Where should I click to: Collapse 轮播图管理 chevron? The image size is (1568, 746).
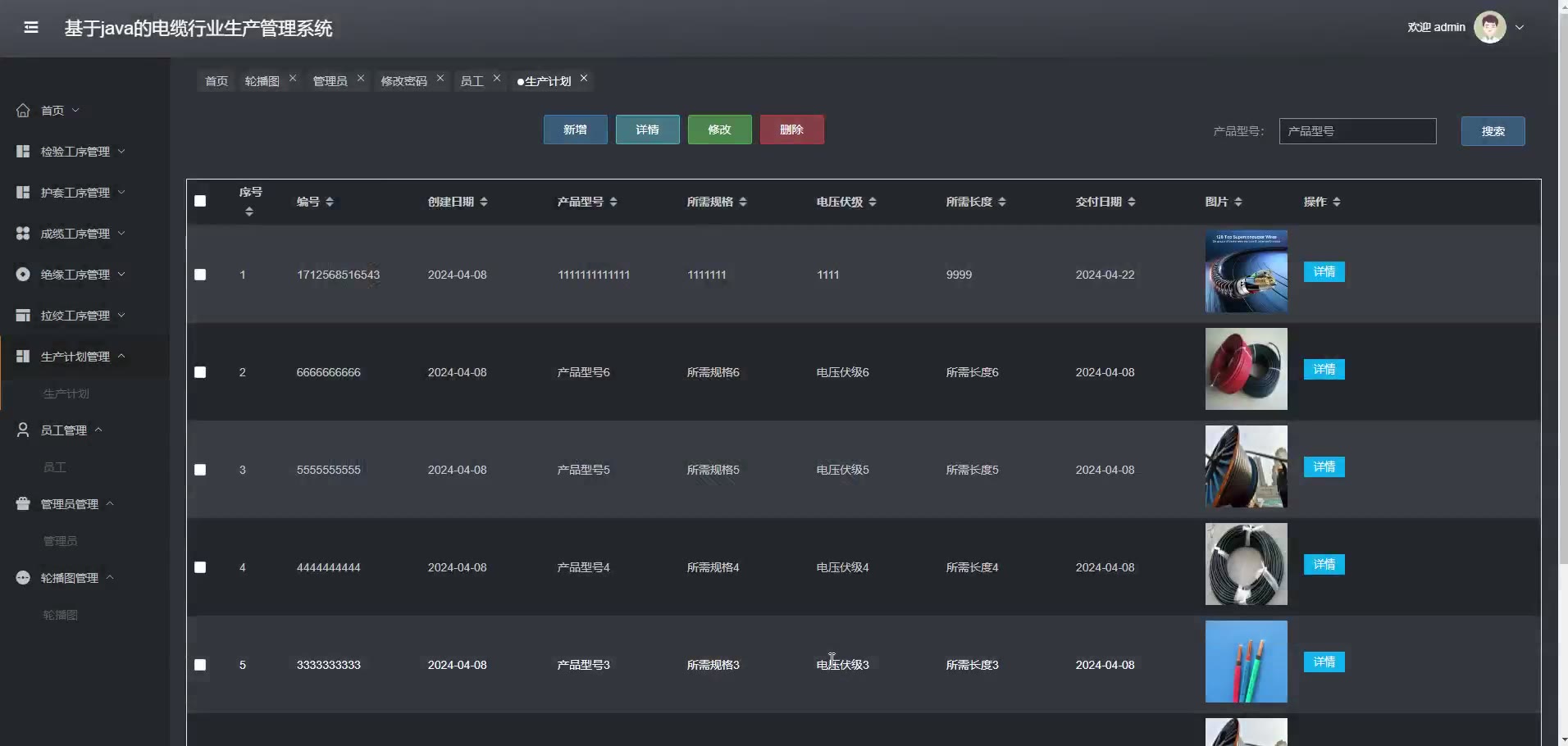pos(110,577)
